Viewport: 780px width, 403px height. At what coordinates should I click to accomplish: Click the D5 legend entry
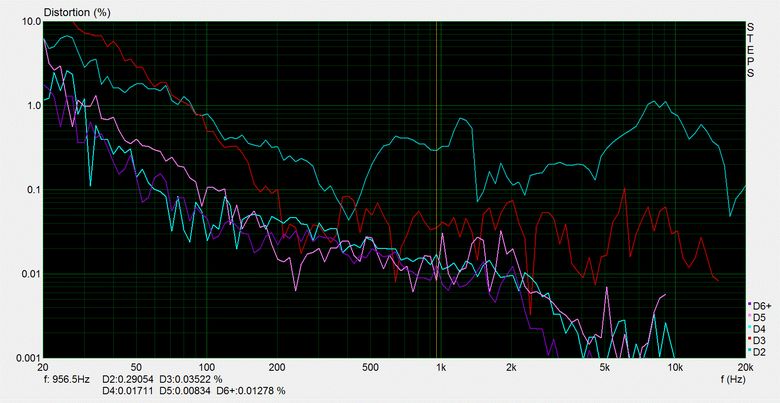coord(757,317)
